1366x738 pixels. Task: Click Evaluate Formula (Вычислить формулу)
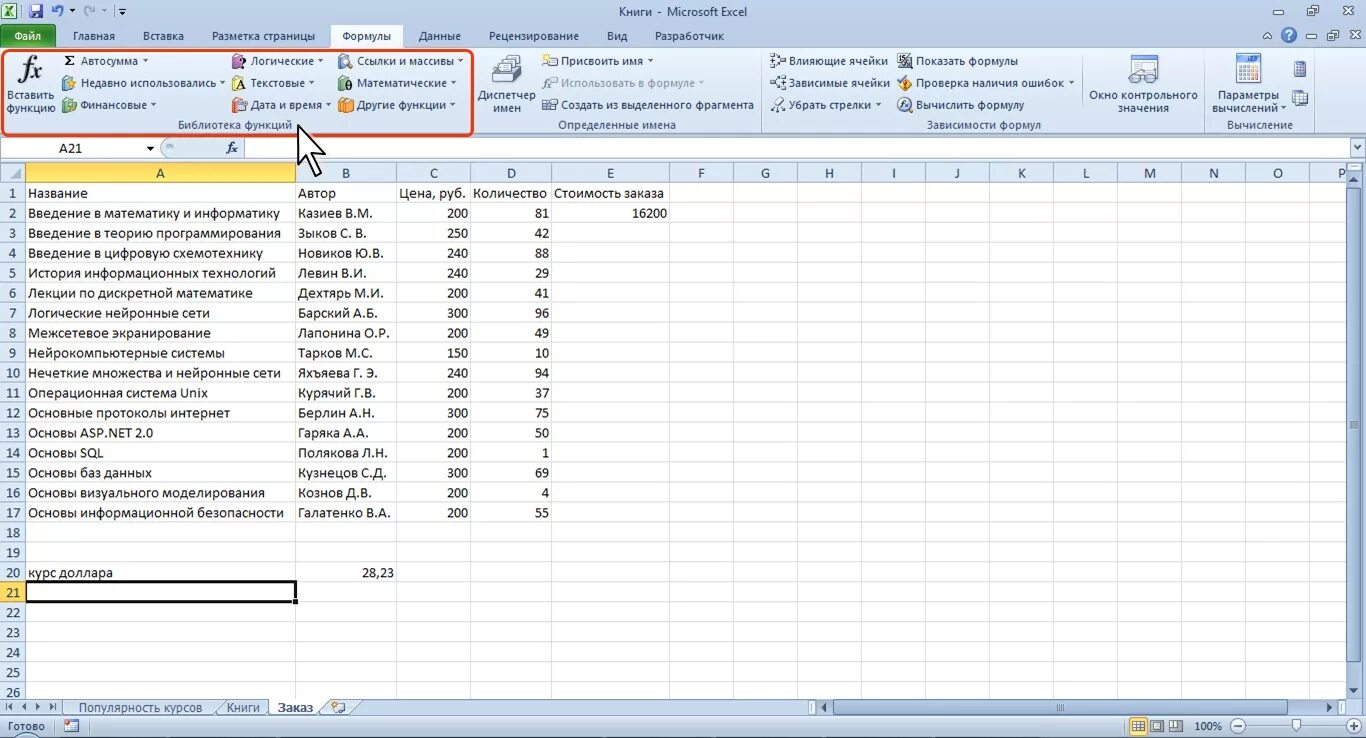click(961, 105)
